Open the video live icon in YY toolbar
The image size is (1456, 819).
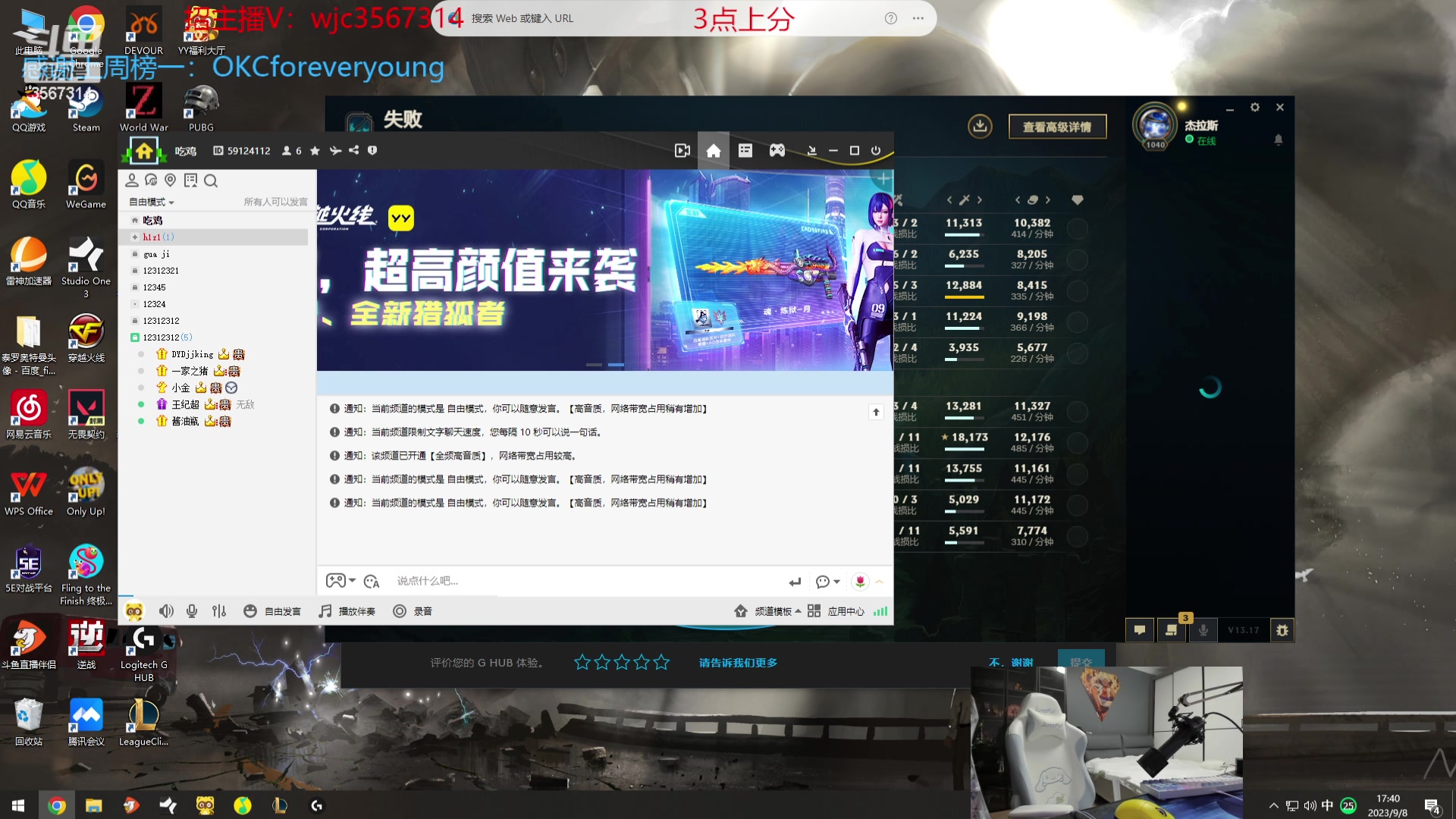click(x=682, y=150)
